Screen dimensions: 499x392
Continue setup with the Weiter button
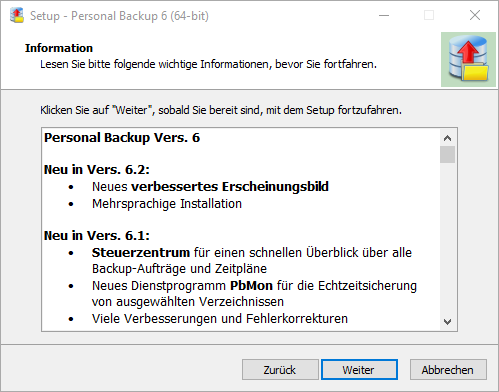click(x=359, y=370)
